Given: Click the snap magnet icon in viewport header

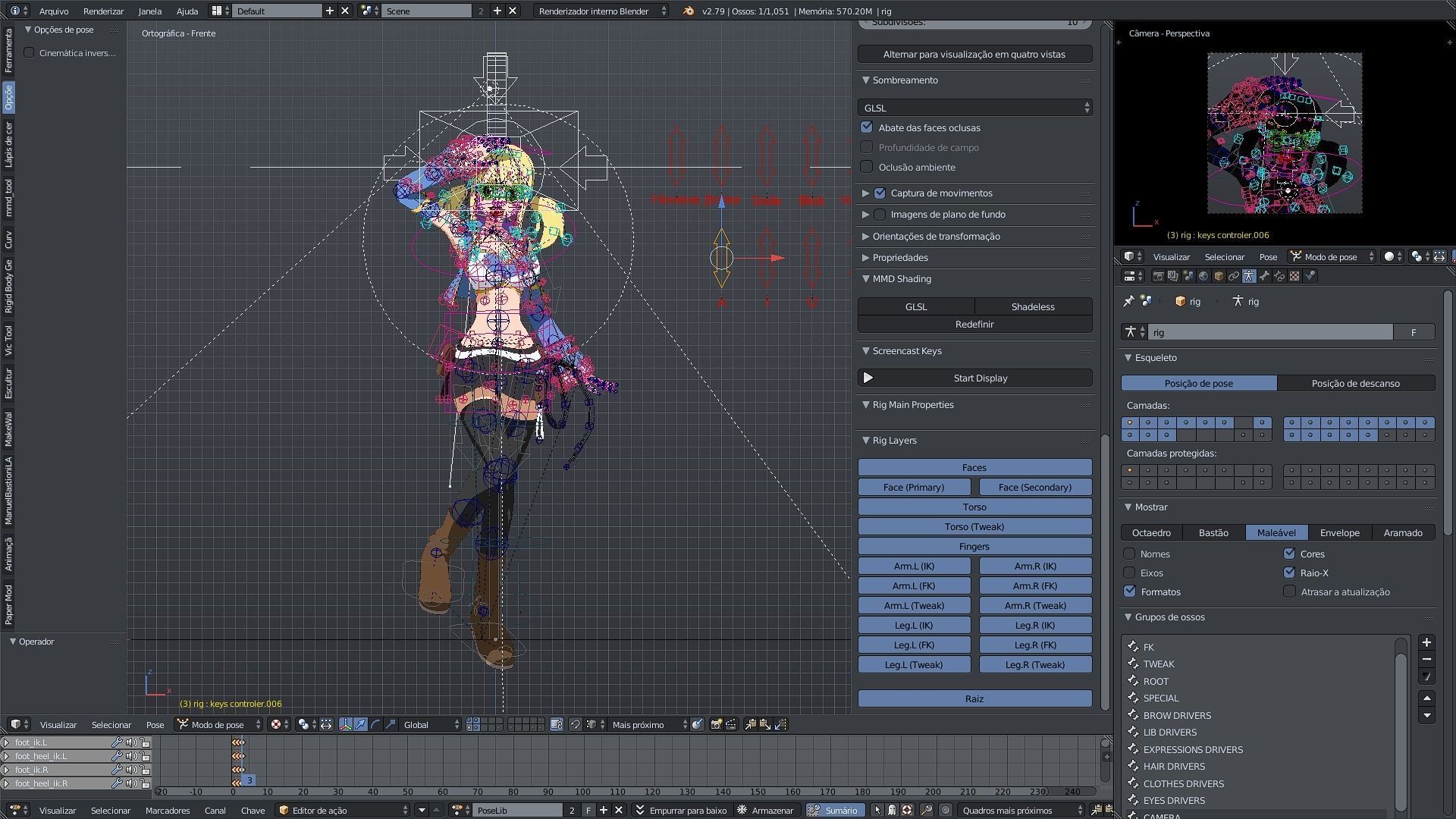Looking at the screenshot, I should [575, 724].
